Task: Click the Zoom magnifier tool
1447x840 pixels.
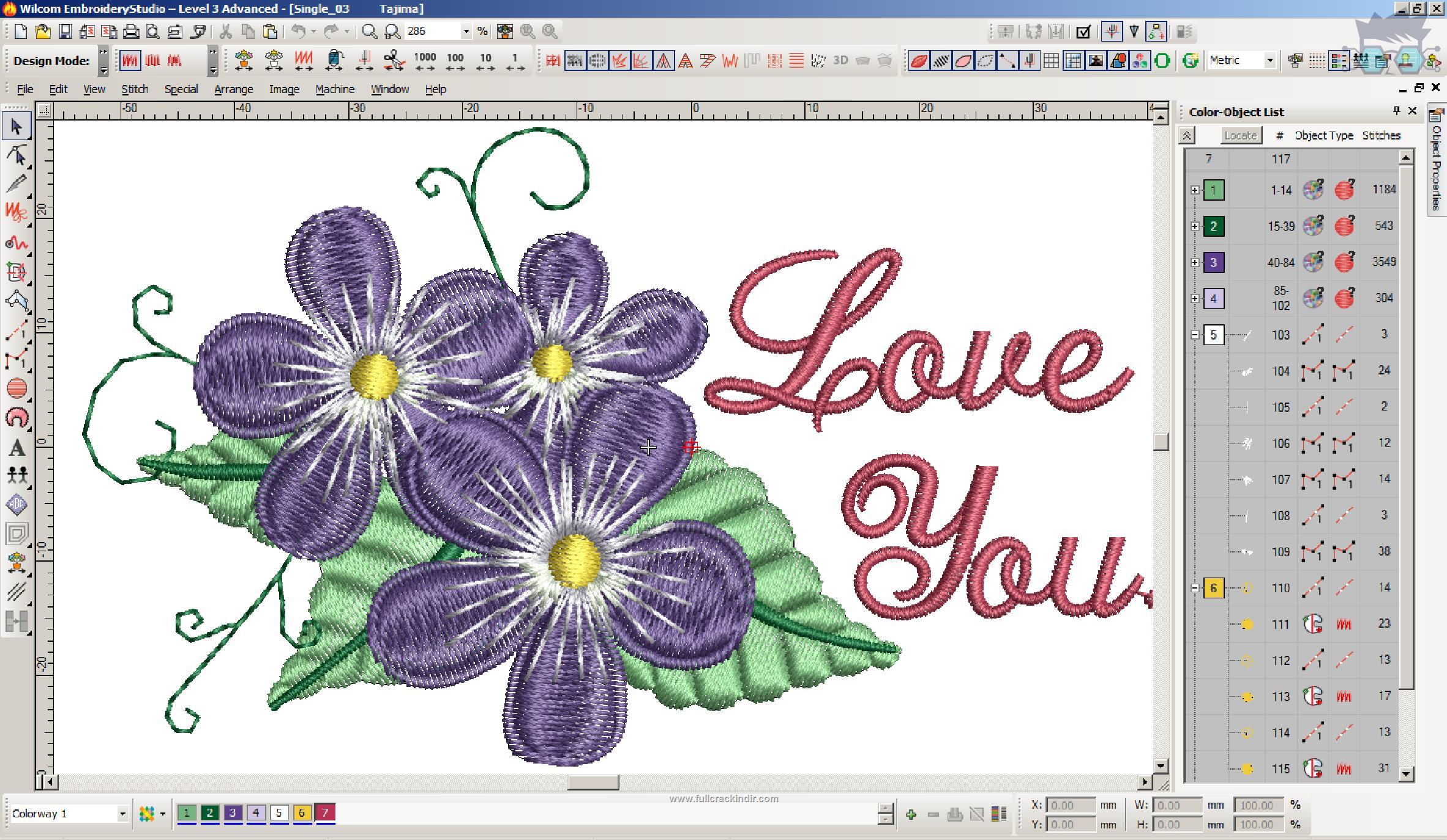Action: (x=369, y=31)
